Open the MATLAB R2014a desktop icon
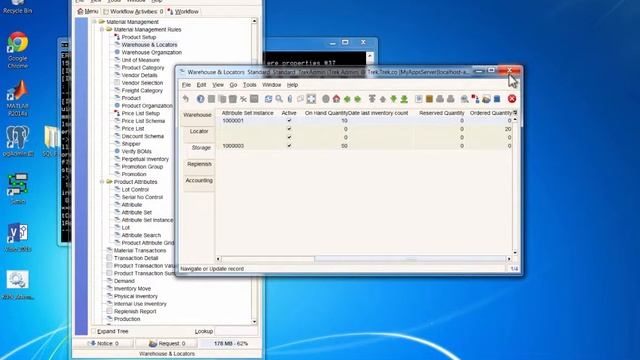This screenshot has width=640, height=360. tap(18, 98)
